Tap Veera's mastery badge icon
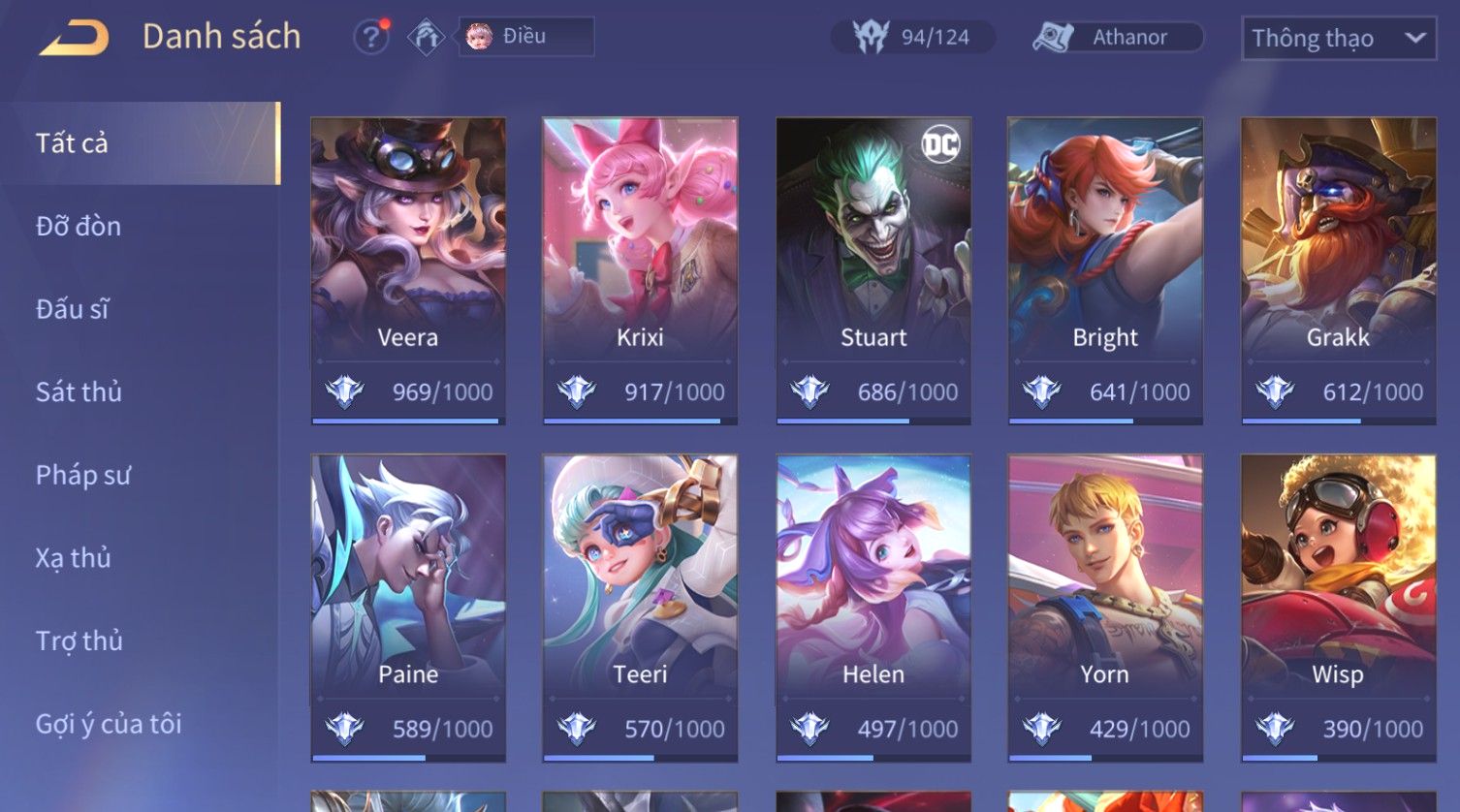 click(344, 391)
